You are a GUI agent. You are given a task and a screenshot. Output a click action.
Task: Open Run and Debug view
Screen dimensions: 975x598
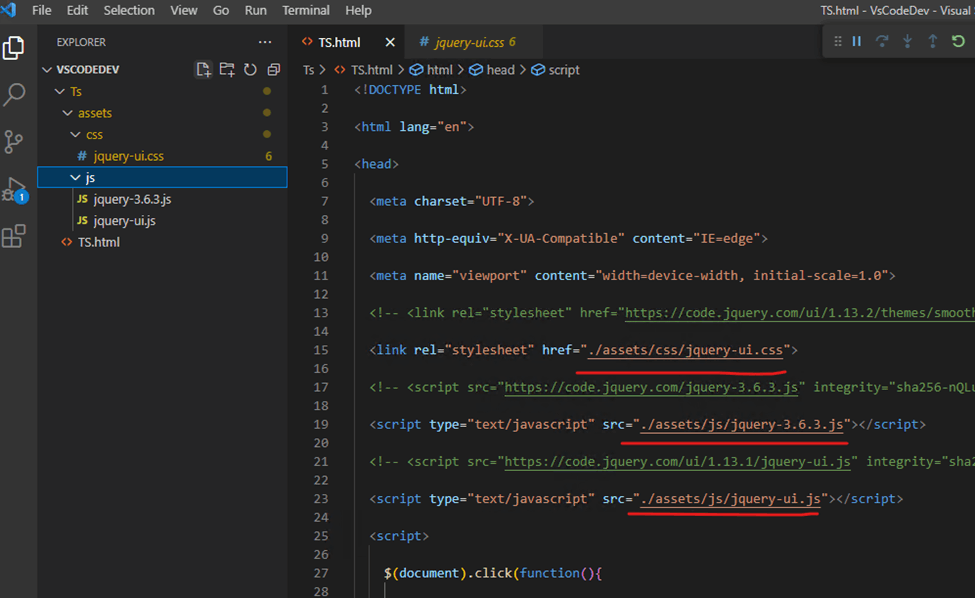(x=14, y=189)
